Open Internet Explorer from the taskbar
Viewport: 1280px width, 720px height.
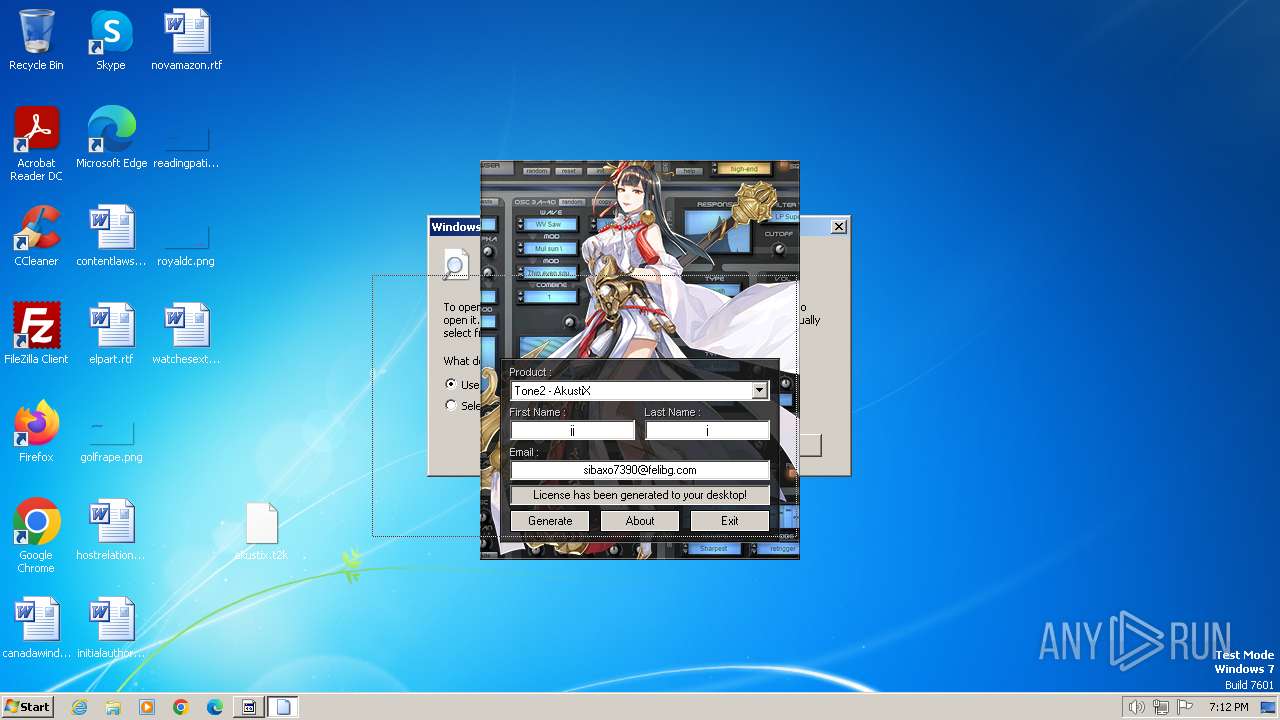[80, 707]
